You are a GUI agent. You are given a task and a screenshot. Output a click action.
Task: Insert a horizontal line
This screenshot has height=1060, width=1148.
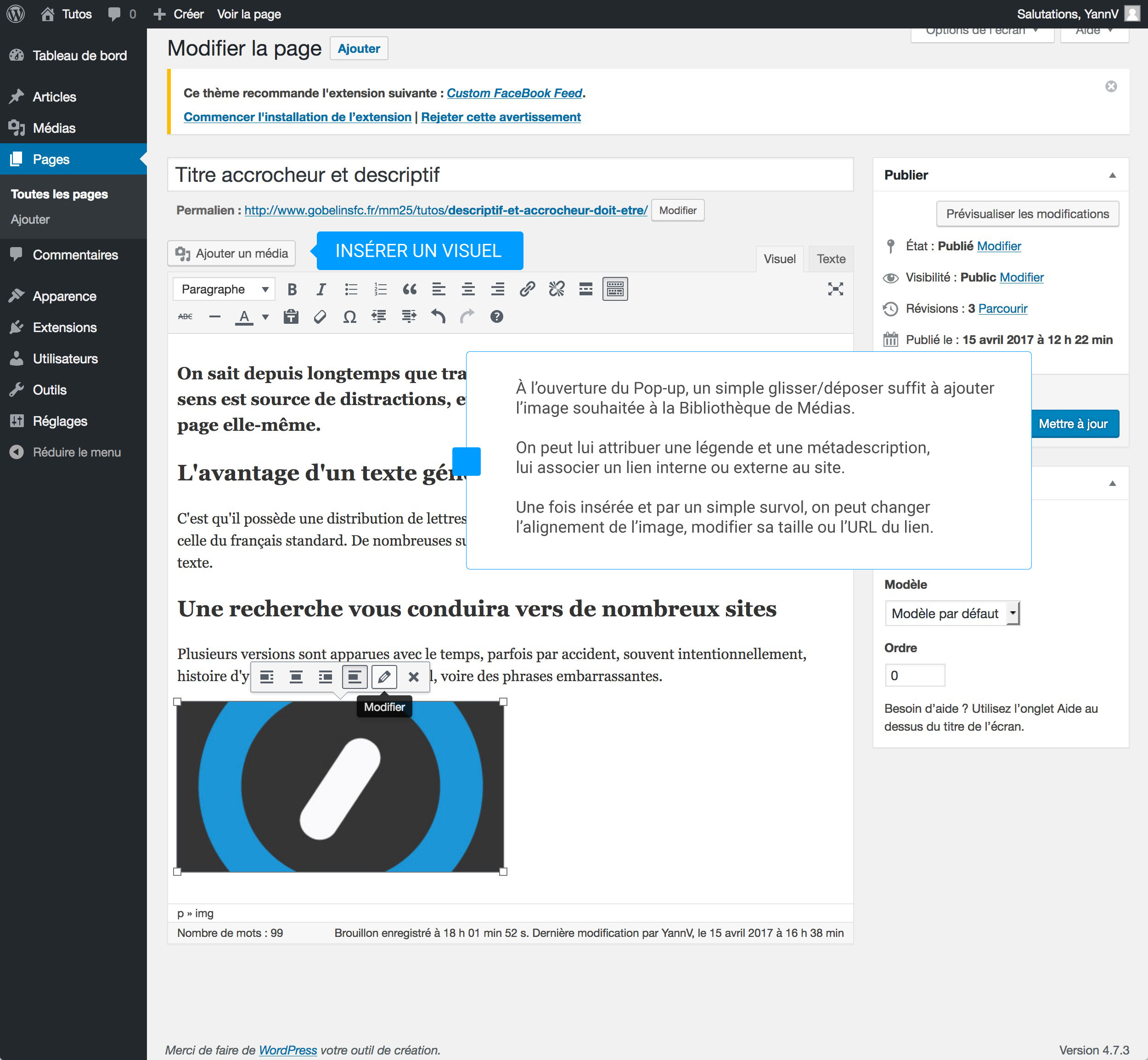coord(214,316)
